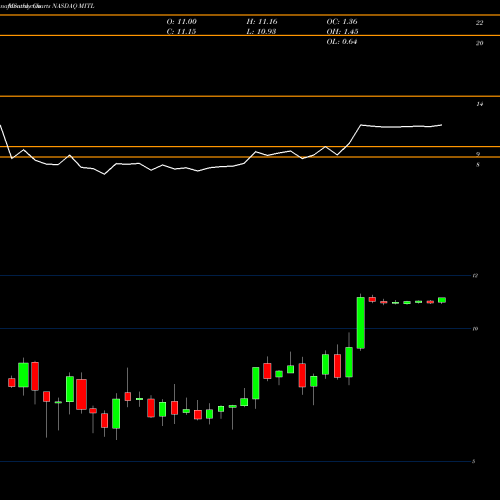Select the 'OC: 1.36' reading

pos(342,22)
